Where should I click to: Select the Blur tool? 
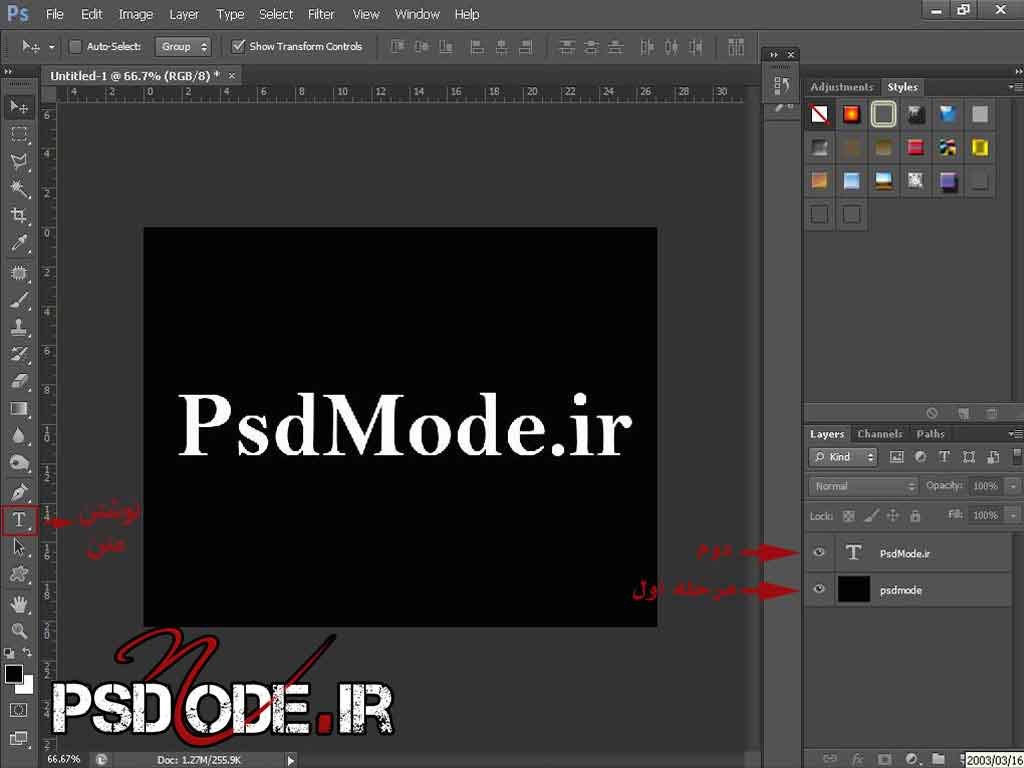click(x=19, y=436)
